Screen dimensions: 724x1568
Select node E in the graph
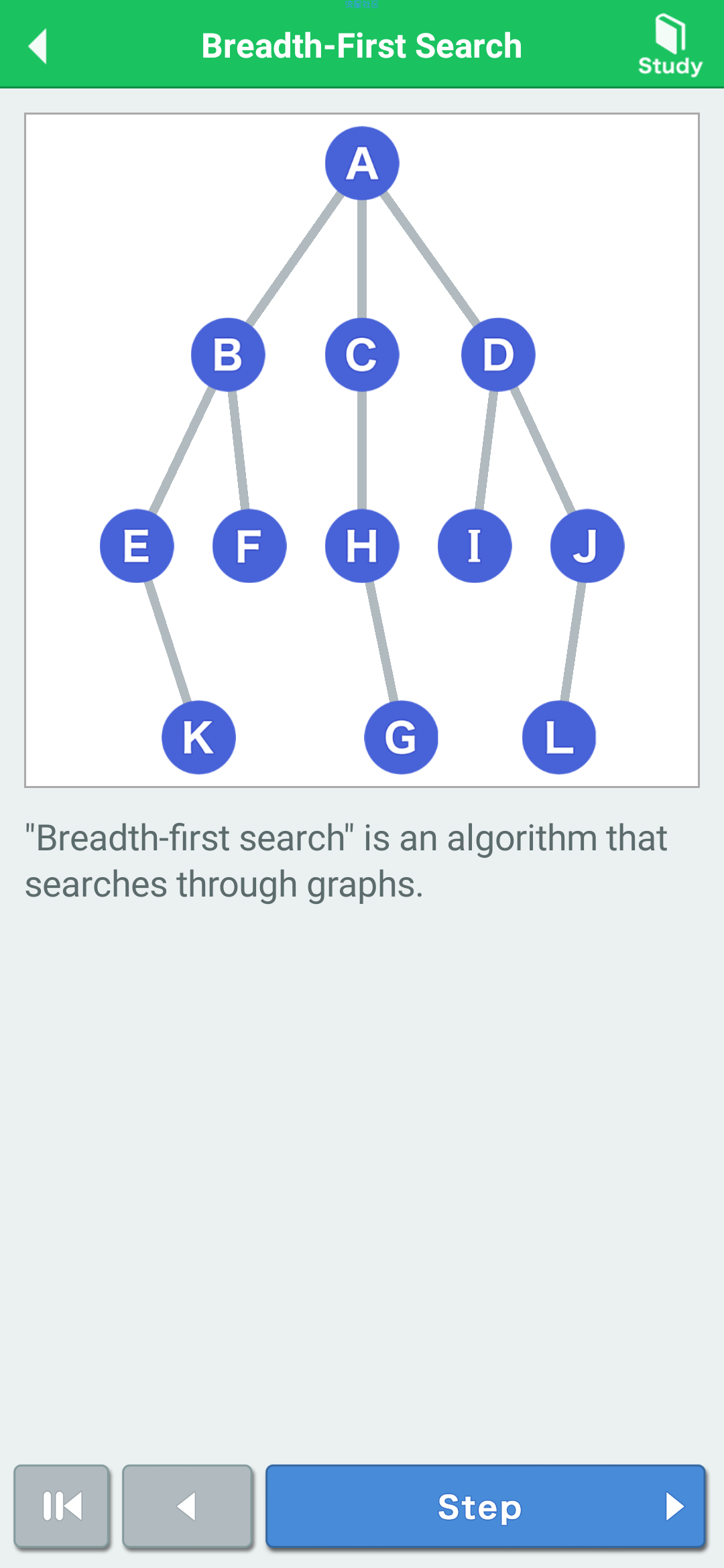137,546
